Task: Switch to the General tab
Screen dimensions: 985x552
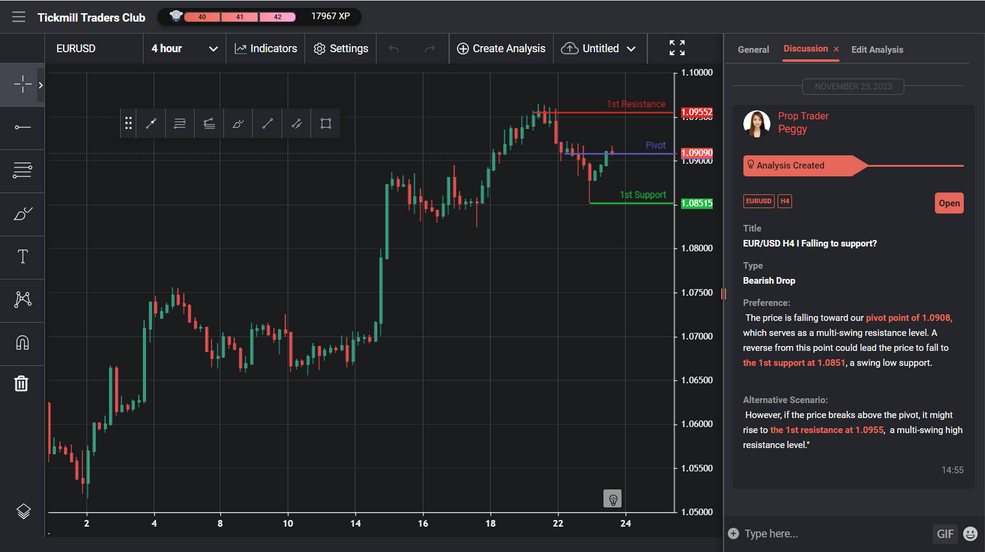Action: click(753, 50)
